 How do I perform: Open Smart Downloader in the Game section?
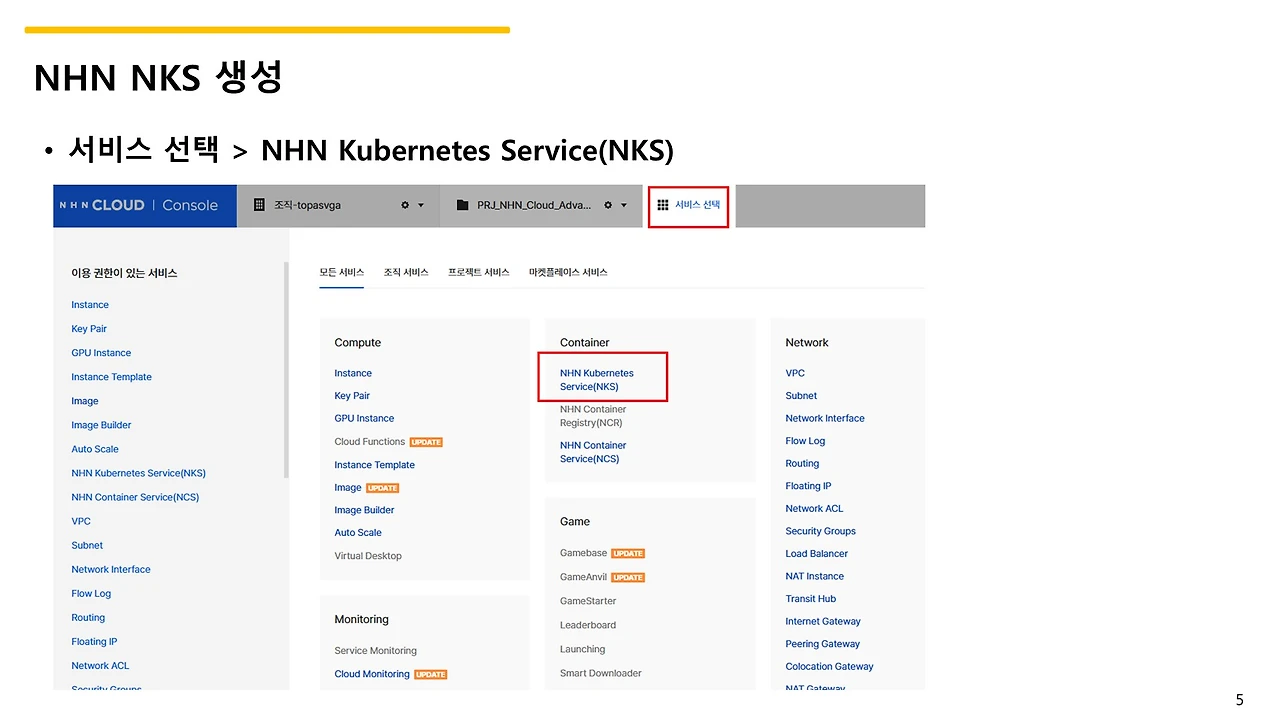pos(601,673)
